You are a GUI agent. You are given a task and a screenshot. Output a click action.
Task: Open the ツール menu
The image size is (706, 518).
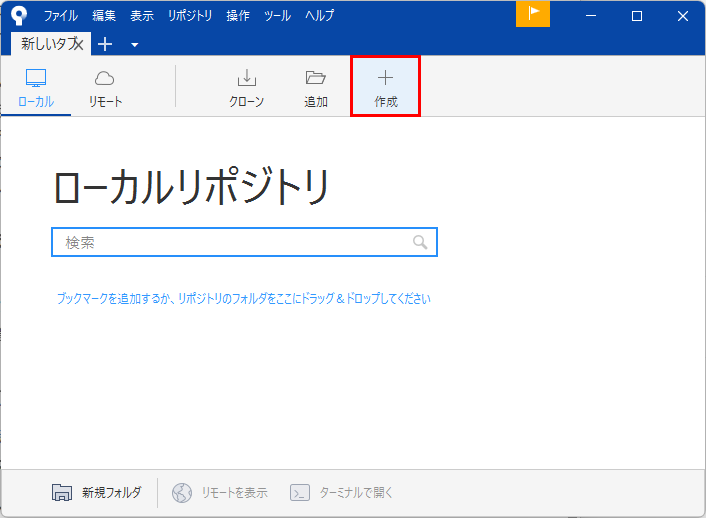(x=277, y=16)
